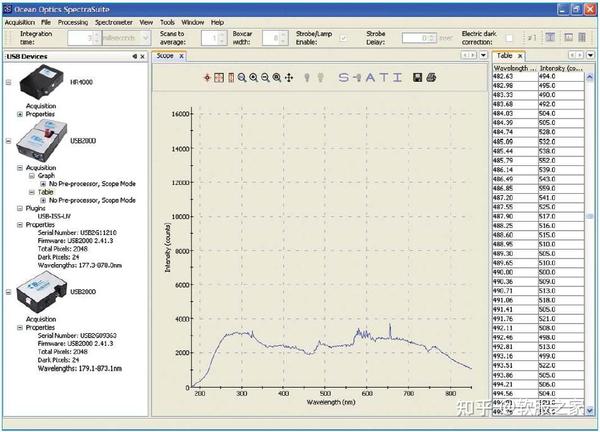Click the scale graph to fill window icon

[x=219, y=78]
